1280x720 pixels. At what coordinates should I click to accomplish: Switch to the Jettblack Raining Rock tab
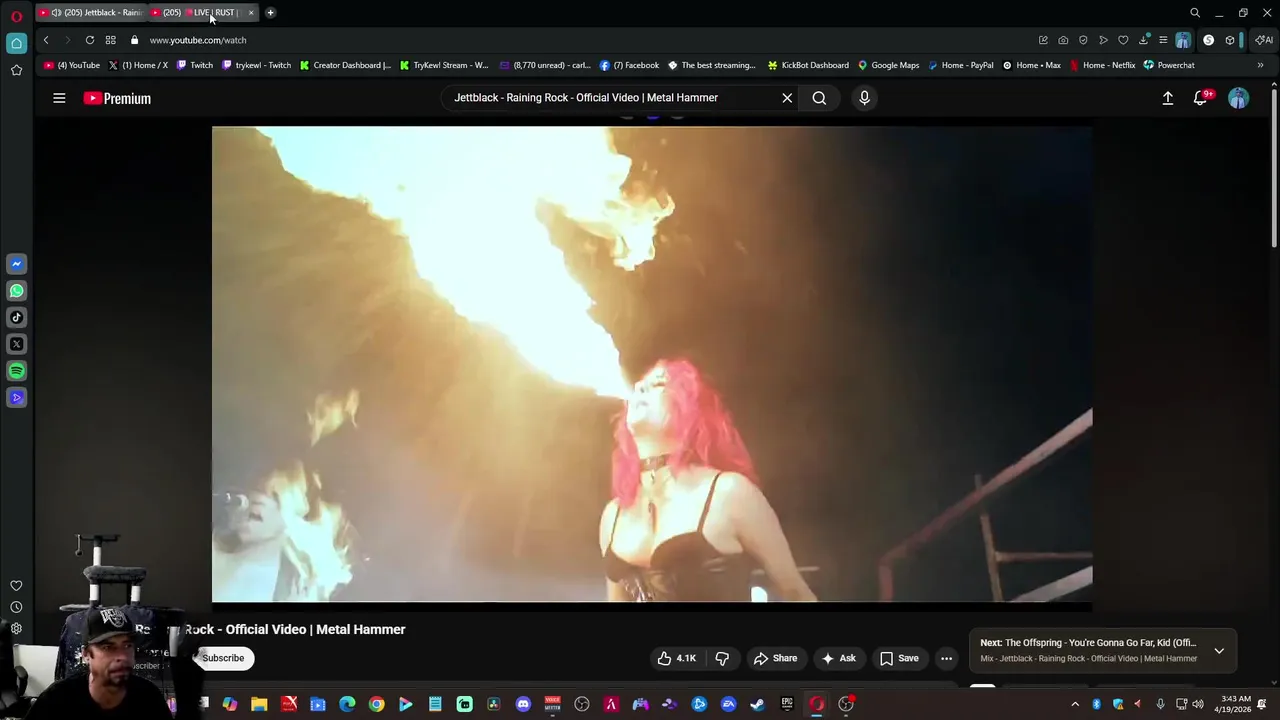click(x=92, y=12)
